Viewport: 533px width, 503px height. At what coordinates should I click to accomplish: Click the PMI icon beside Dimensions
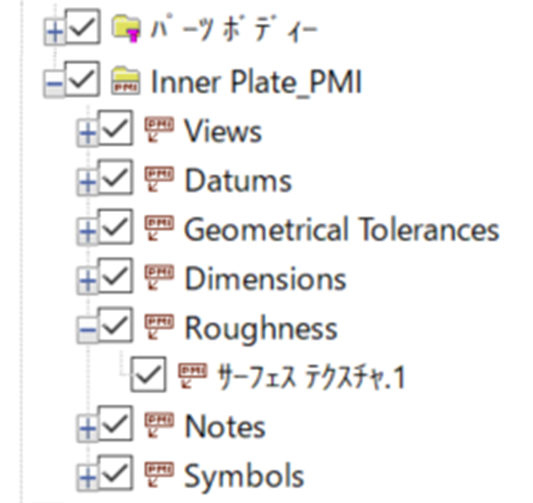159,278
